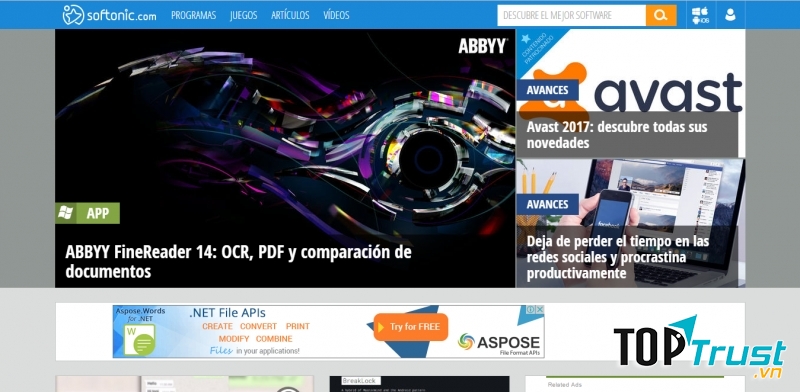Screen dimensions: 800x392
Task: Click the AdChoices info icon on ad
Action: [531, 310]
